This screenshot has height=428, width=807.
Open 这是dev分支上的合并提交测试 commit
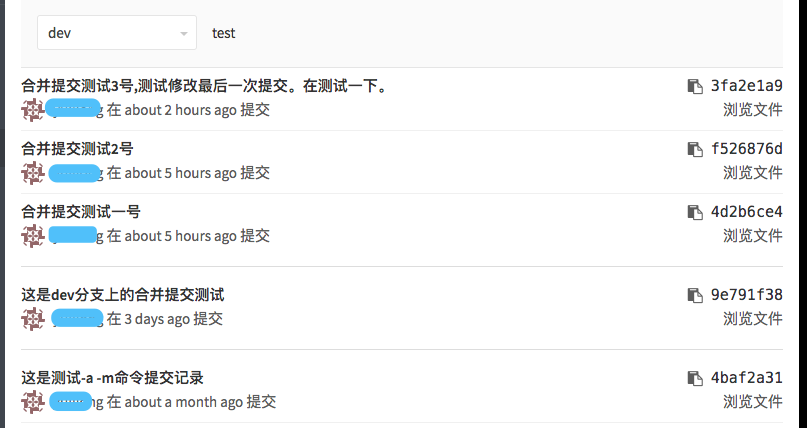123,295
